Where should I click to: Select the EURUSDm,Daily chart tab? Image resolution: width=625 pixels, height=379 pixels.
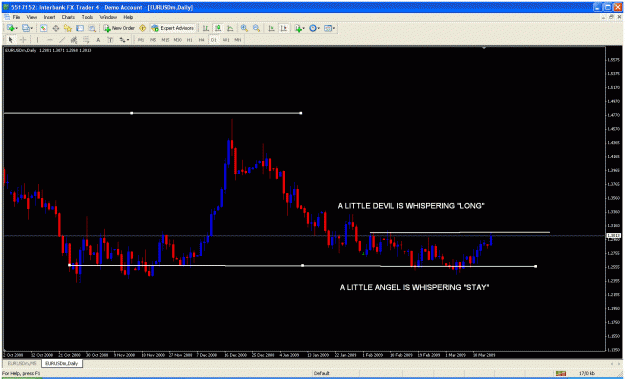click(x=61, y=363)
